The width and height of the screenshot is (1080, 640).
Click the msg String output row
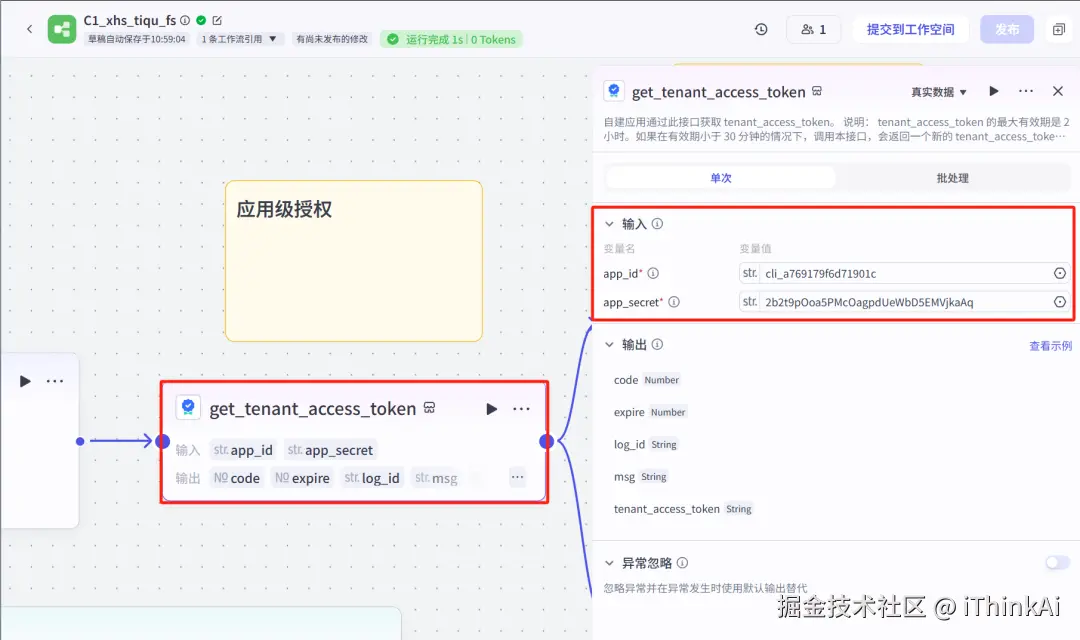(641, 477)
